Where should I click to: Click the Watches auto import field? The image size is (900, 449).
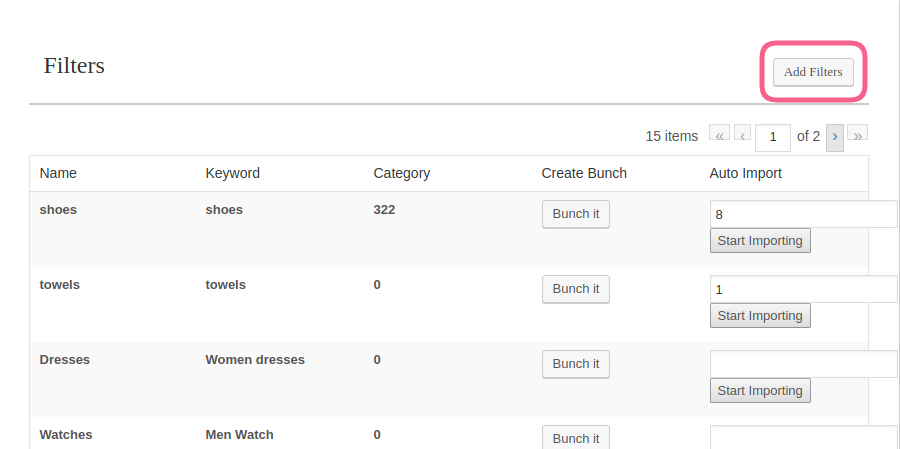803,437
